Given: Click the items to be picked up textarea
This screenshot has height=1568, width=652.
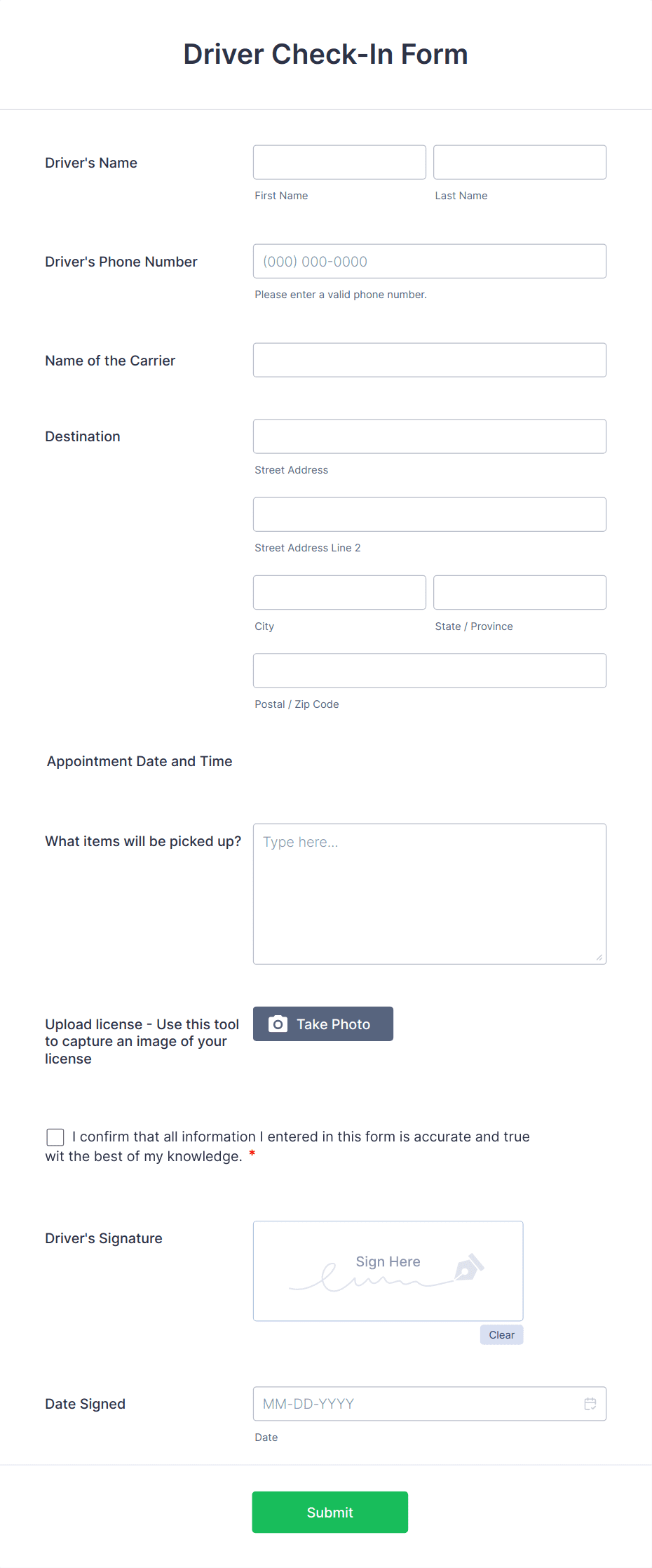Looking at the screenshot, I should [429, 891].
